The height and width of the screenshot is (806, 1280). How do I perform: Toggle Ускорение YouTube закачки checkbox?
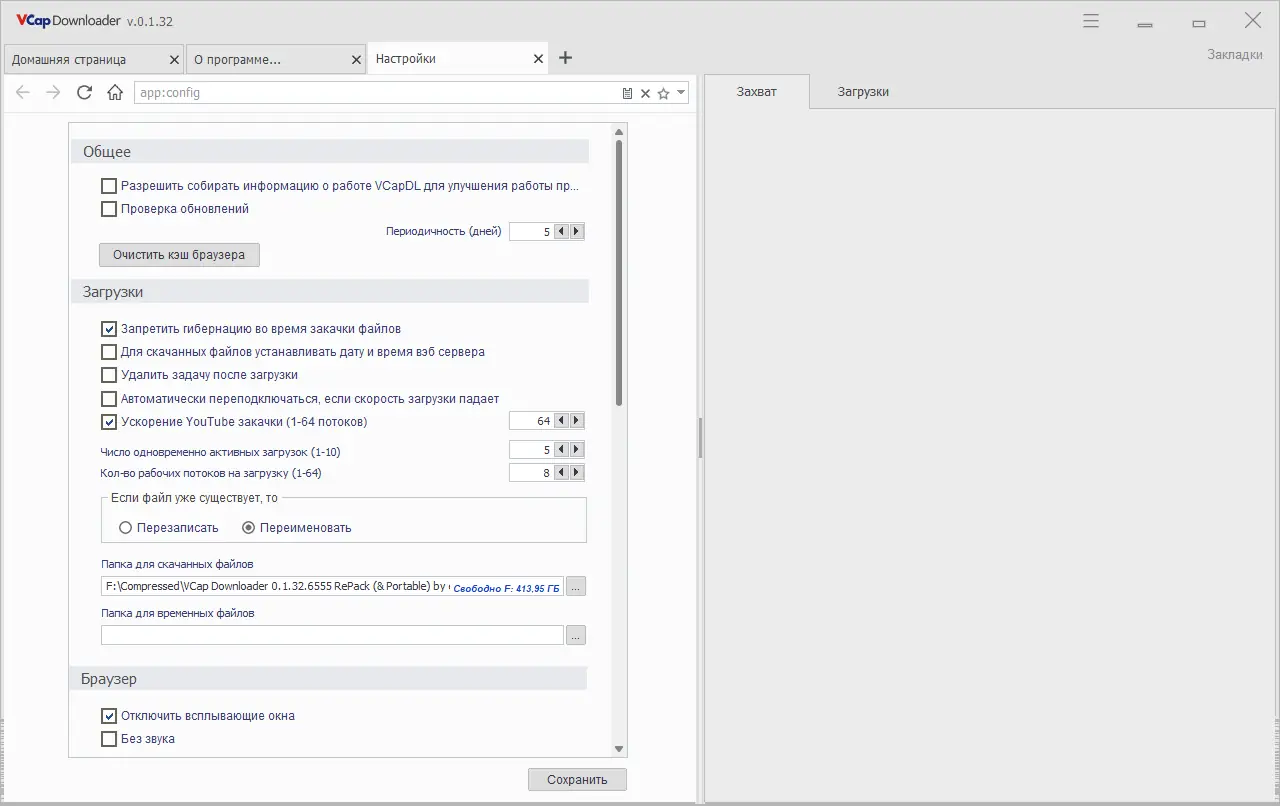click(109, 422)
